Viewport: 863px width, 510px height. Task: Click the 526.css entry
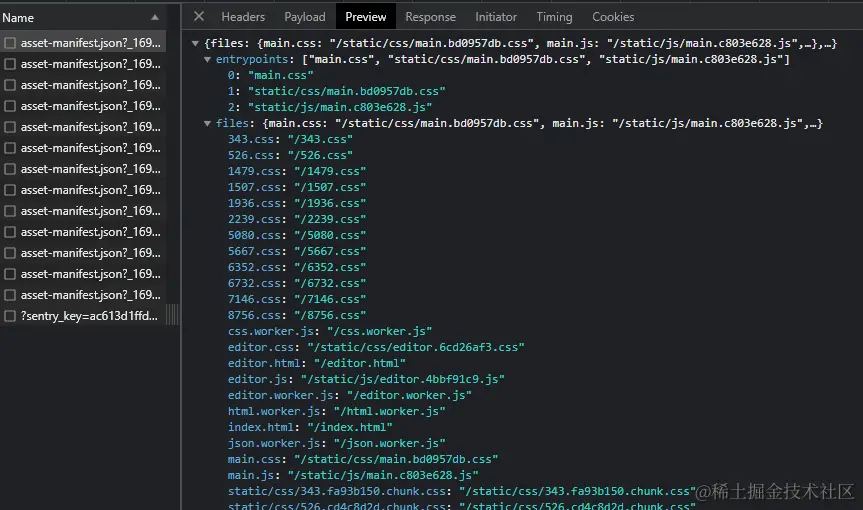coord(290,155)
